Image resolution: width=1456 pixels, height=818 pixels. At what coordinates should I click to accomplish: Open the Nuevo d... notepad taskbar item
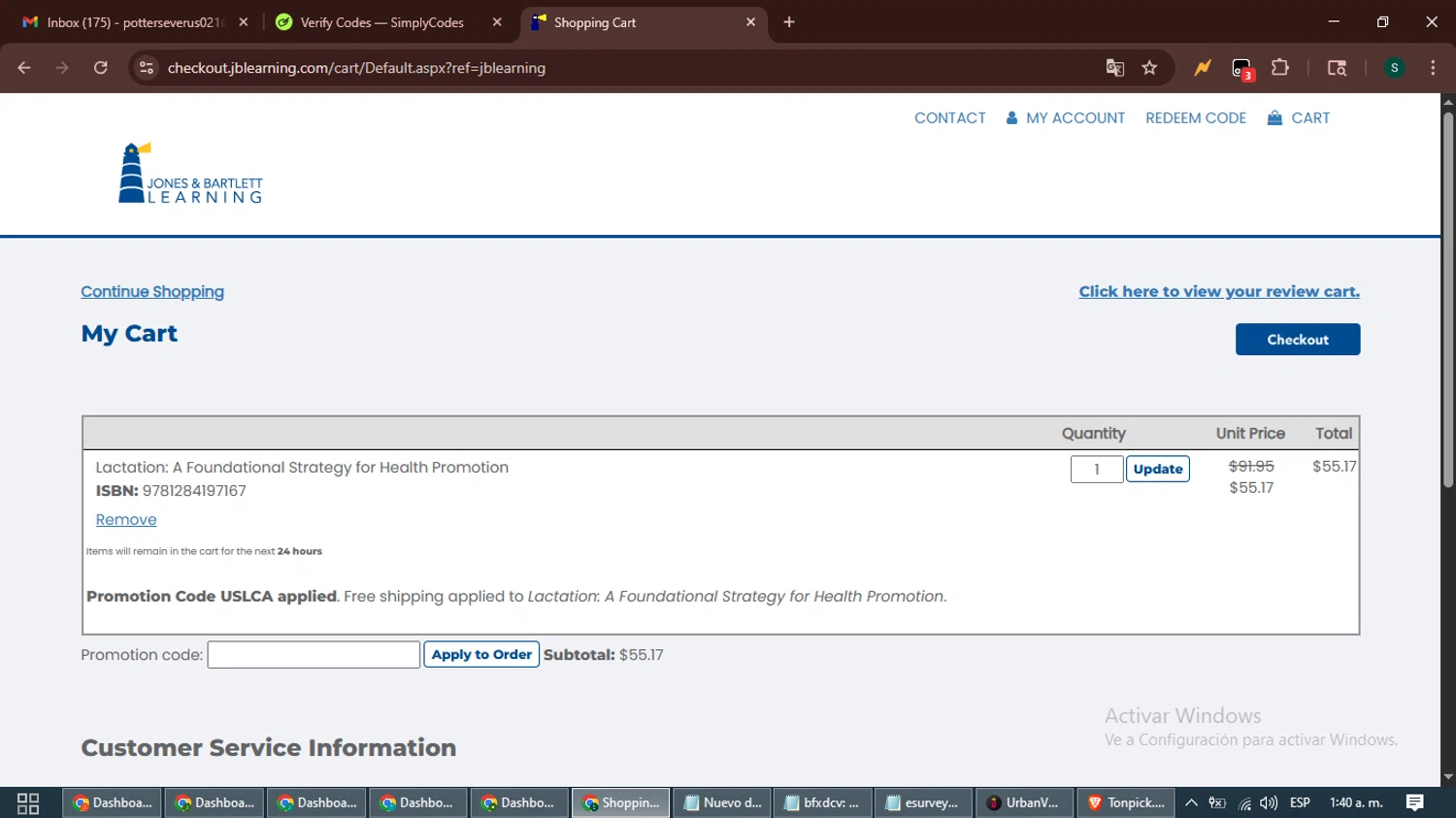point(723,803)
